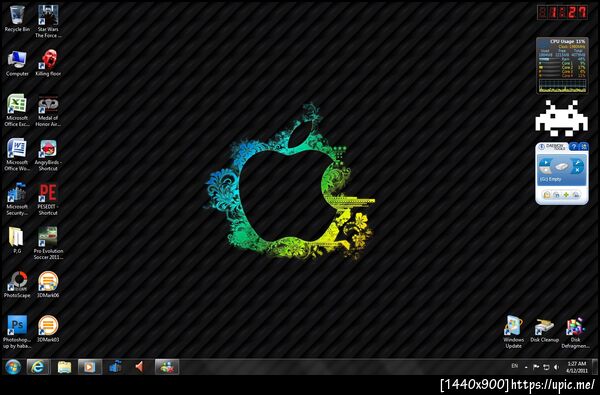
Task: Click the blue taskbar icon beside media player
Action: point(115,367)
